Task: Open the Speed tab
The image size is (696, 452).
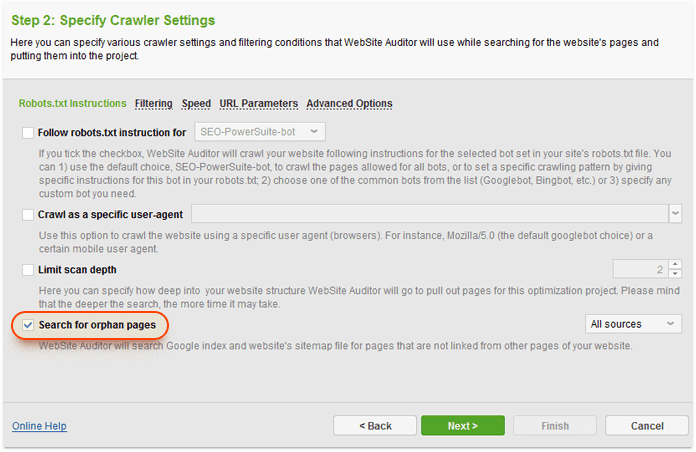Action: coord(196,104)
